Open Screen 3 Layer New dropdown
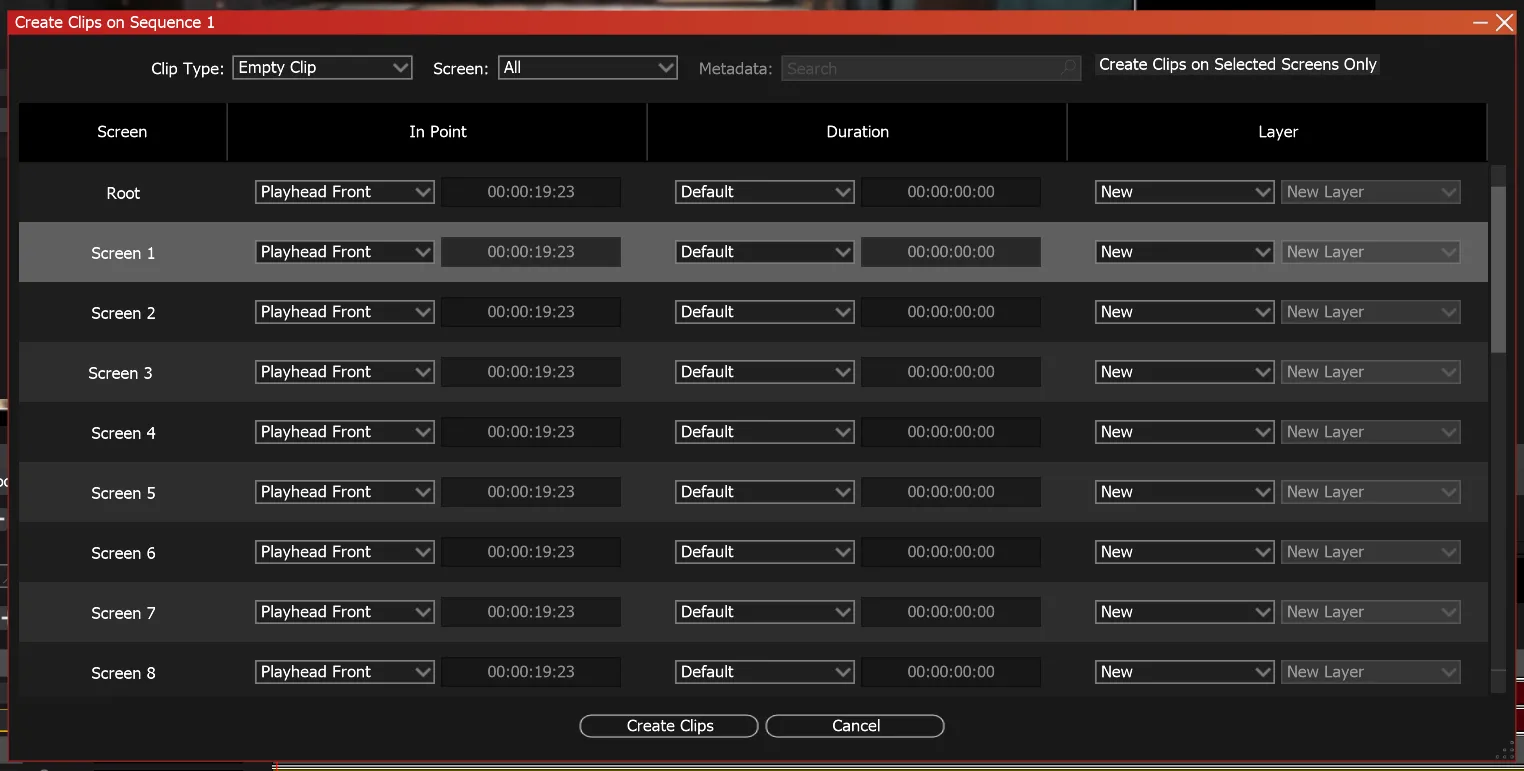 pos(1185,372)
